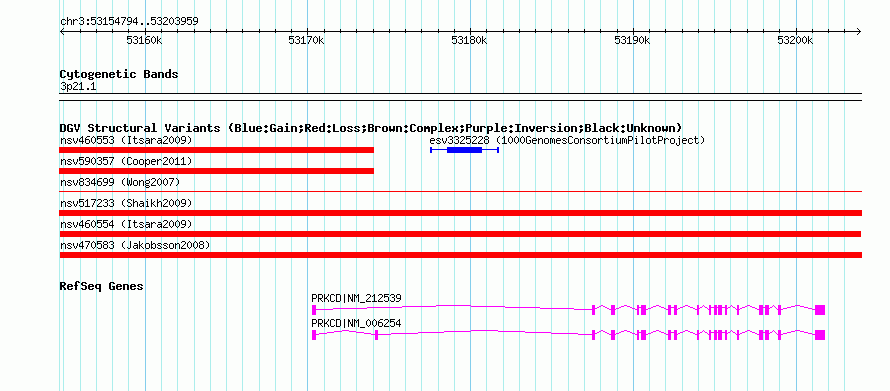Click the second exon of PRKCD|NM_006254 transcript
The height and width of the screenshot is (391, 890).
[377, 335]
